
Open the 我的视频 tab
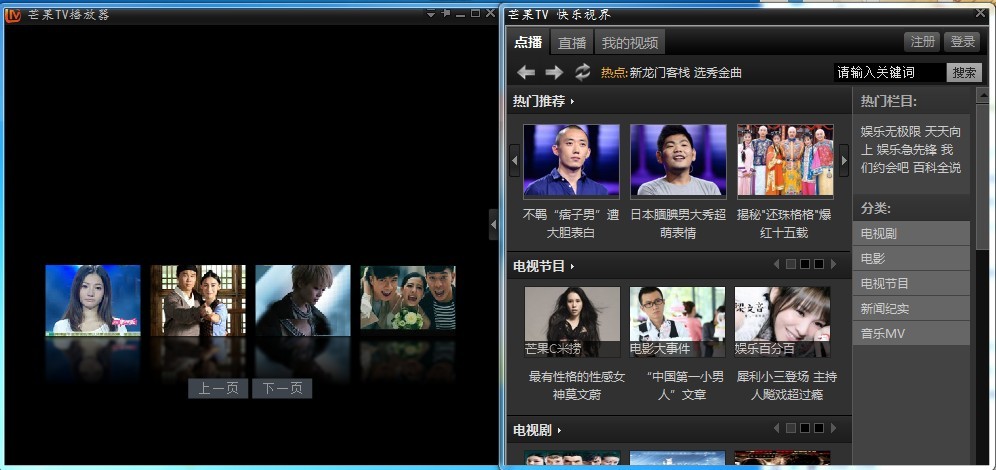click(x=630, y=42)
